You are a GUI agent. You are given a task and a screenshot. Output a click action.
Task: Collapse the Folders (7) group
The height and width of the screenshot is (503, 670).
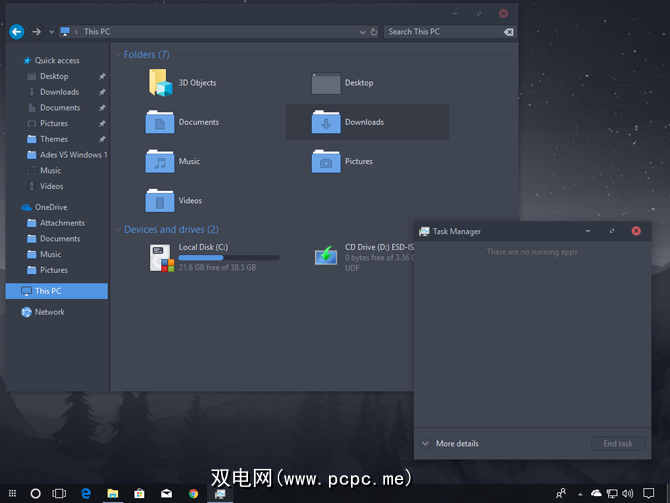117,55
